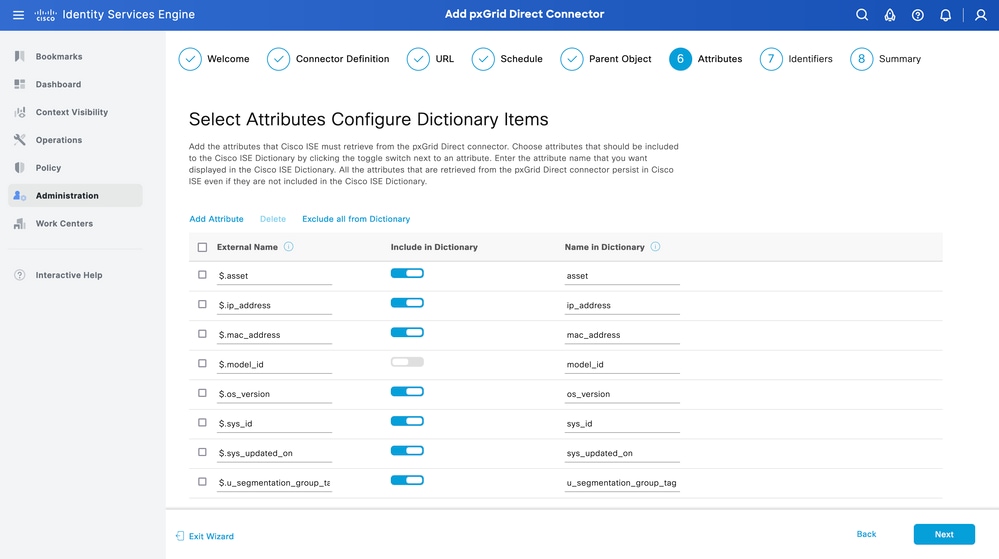The image size is (999, 559).
Task: Click the Cisco logo in header
Action: tap(45, 15)
